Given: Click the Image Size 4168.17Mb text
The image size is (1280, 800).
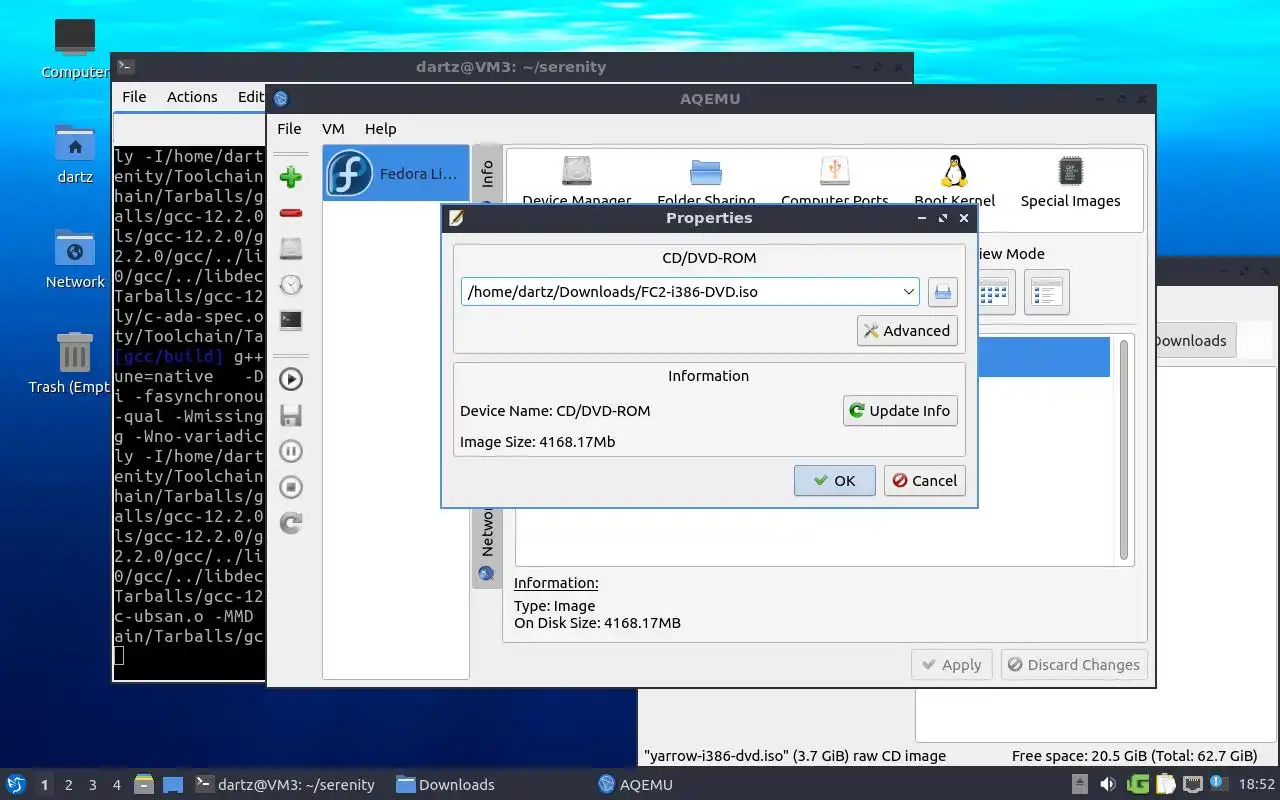Looking at the screenshot, I should tap(538, 442).
